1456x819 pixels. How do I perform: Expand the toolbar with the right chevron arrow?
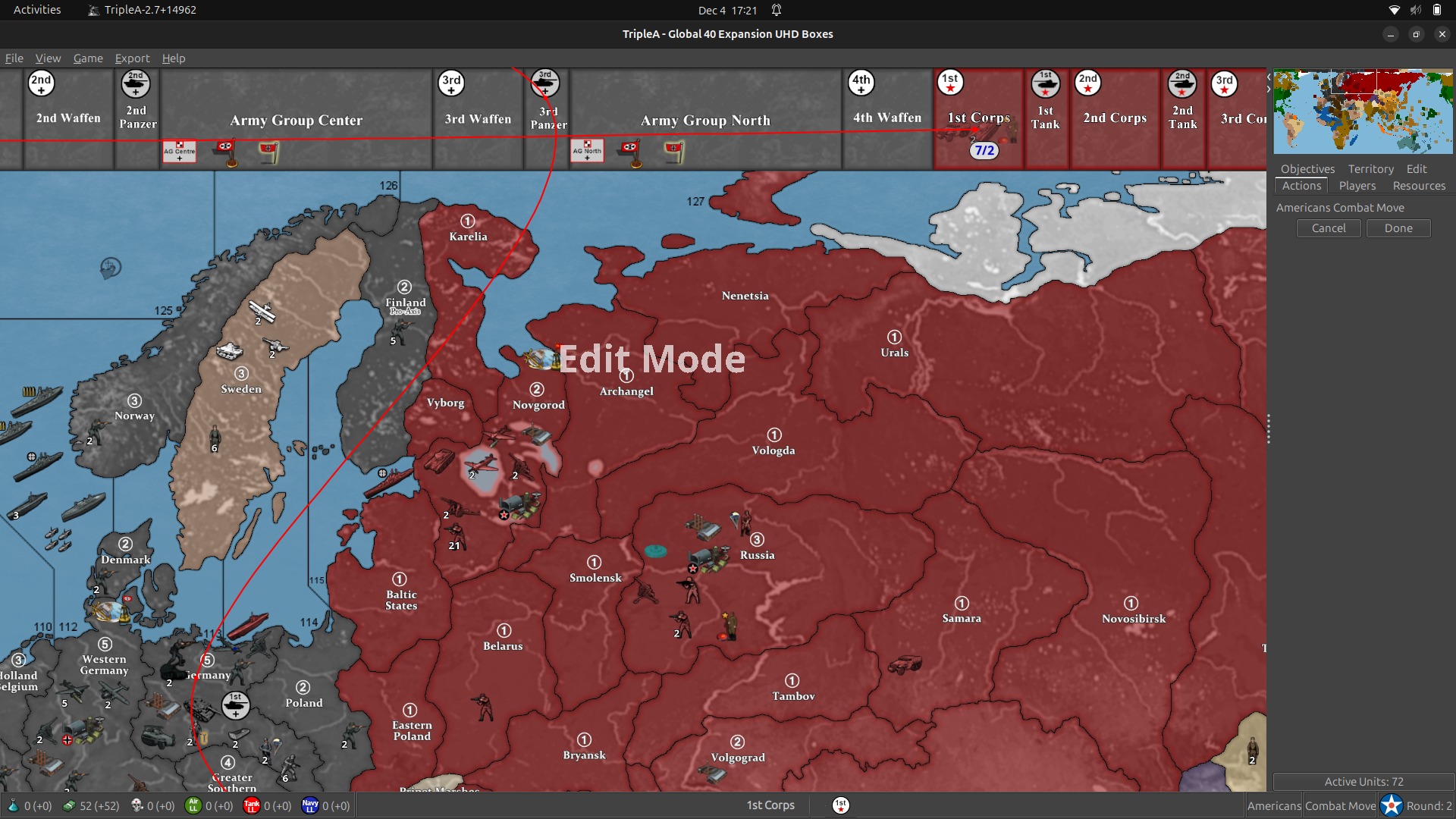coord(1269,89)
